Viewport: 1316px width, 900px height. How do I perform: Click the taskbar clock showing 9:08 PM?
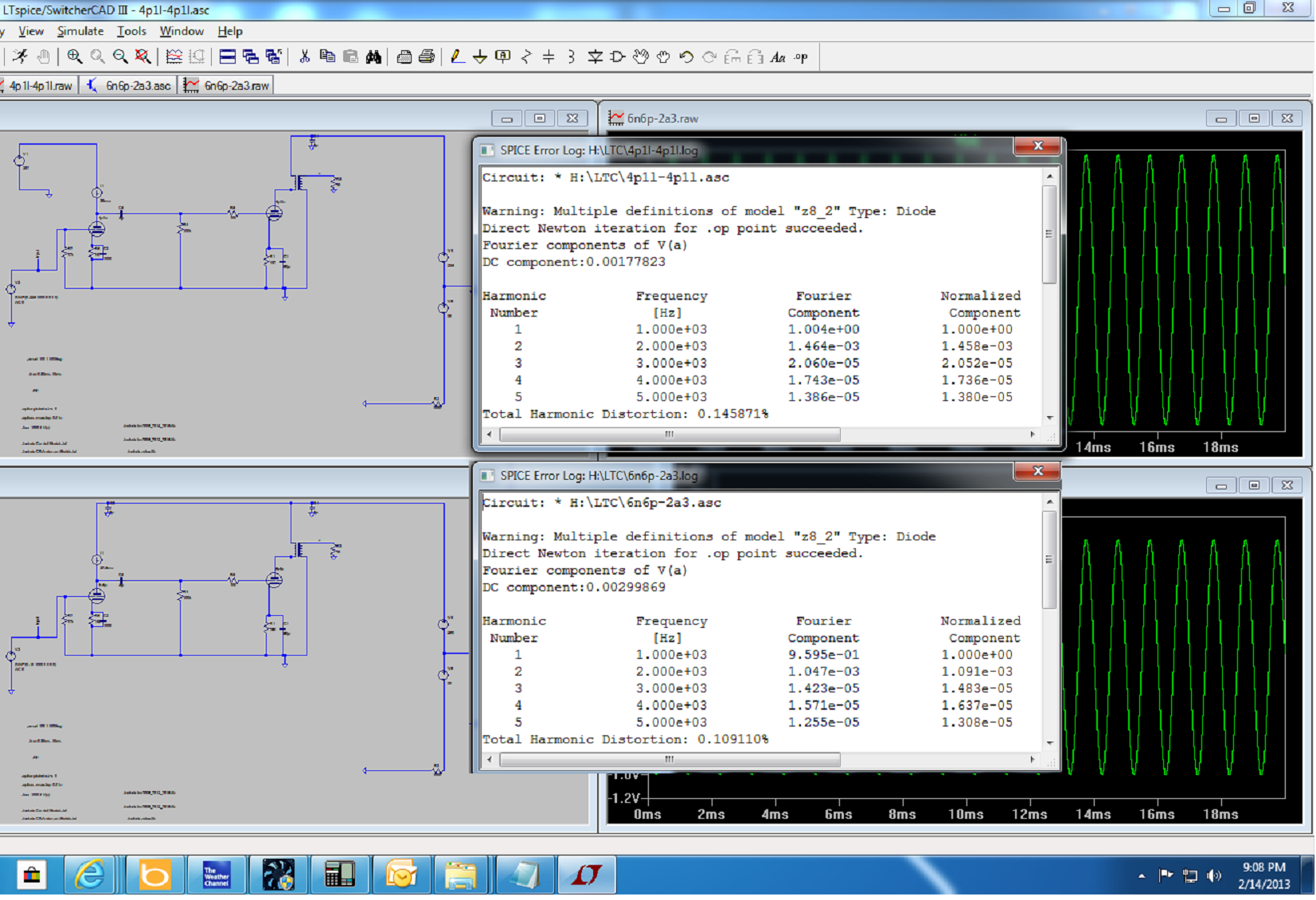[1264, 875]
